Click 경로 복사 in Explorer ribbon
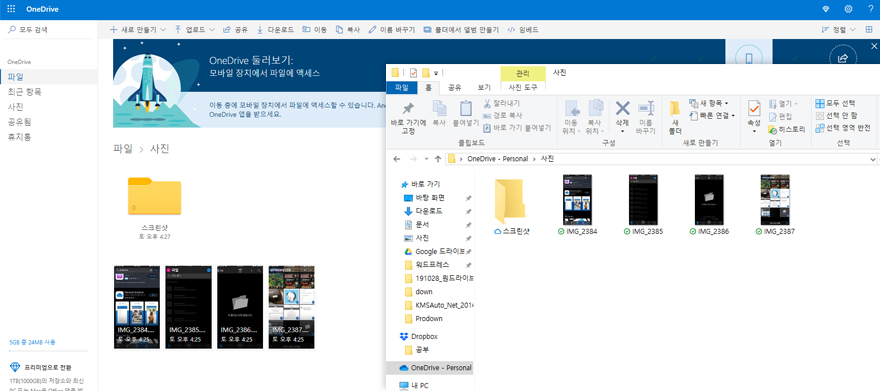 tap(503, 116)
